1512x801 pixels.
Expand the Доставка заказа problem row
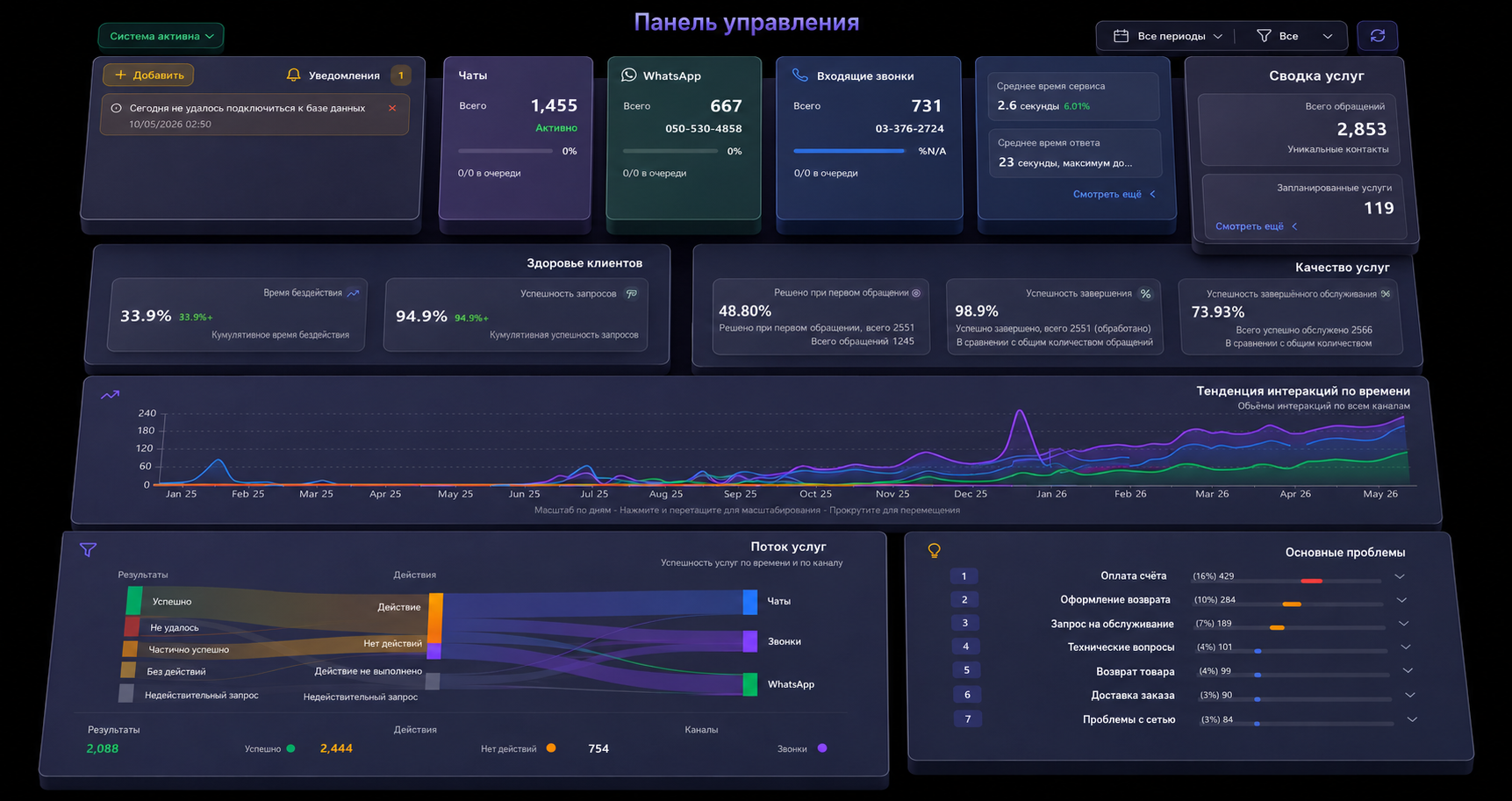tap(1410, 695)
